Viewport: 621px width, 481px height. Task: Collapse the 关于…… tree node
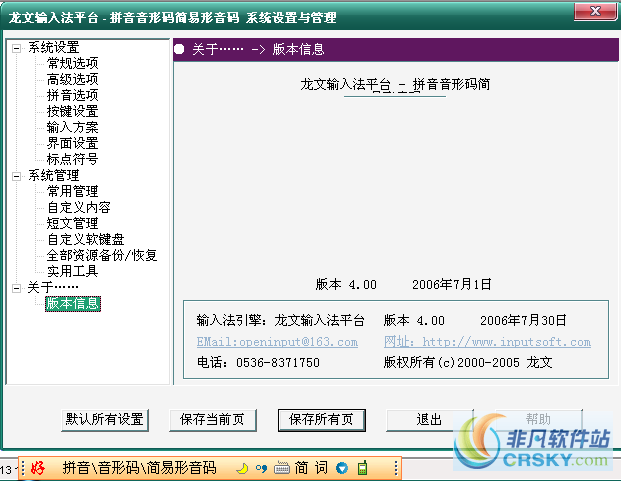(17, 288)
